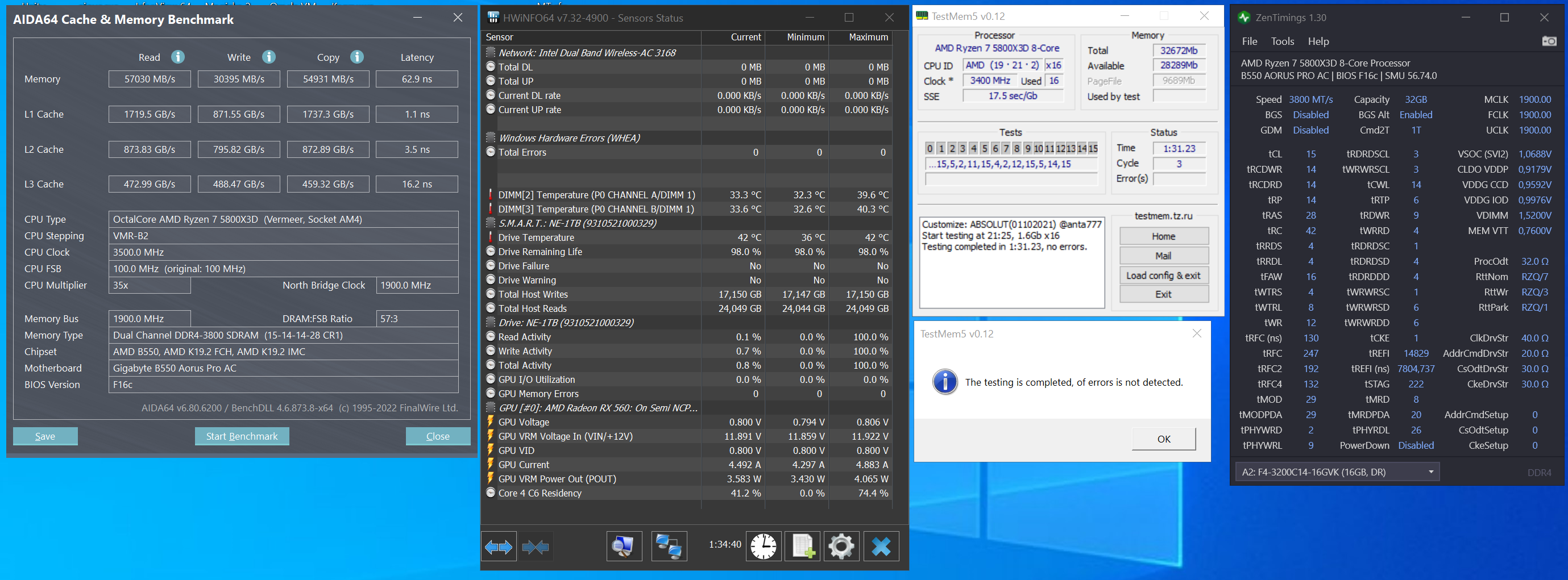Click the test 15 indicator box in TestMem5

tap(1093, 148)
